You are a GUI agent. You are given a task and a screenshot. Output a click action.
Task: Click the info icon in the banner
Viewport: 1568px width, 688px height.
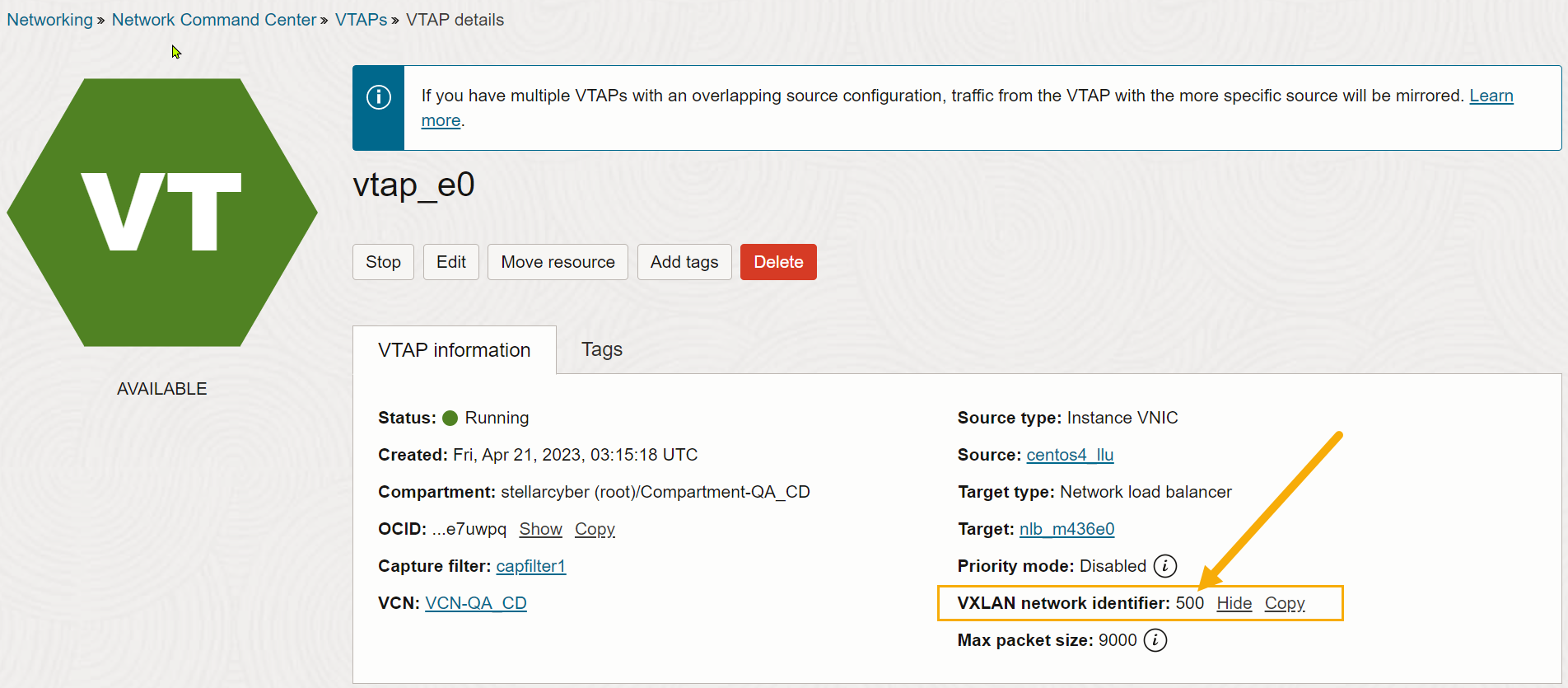pyautogui.click(x=378, y=97)
